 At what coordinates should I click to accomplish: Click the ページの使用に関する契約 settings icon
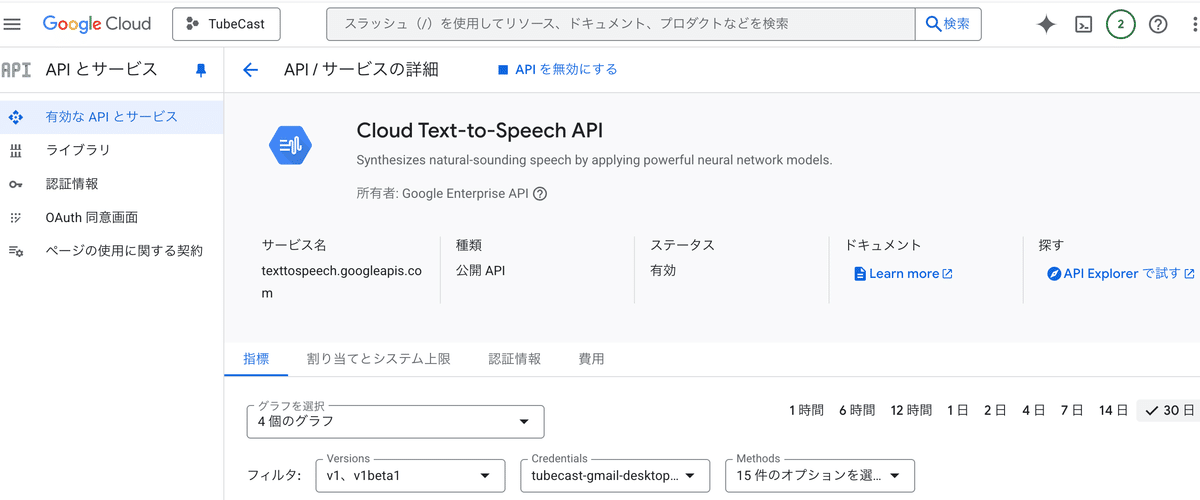point(15,251)
